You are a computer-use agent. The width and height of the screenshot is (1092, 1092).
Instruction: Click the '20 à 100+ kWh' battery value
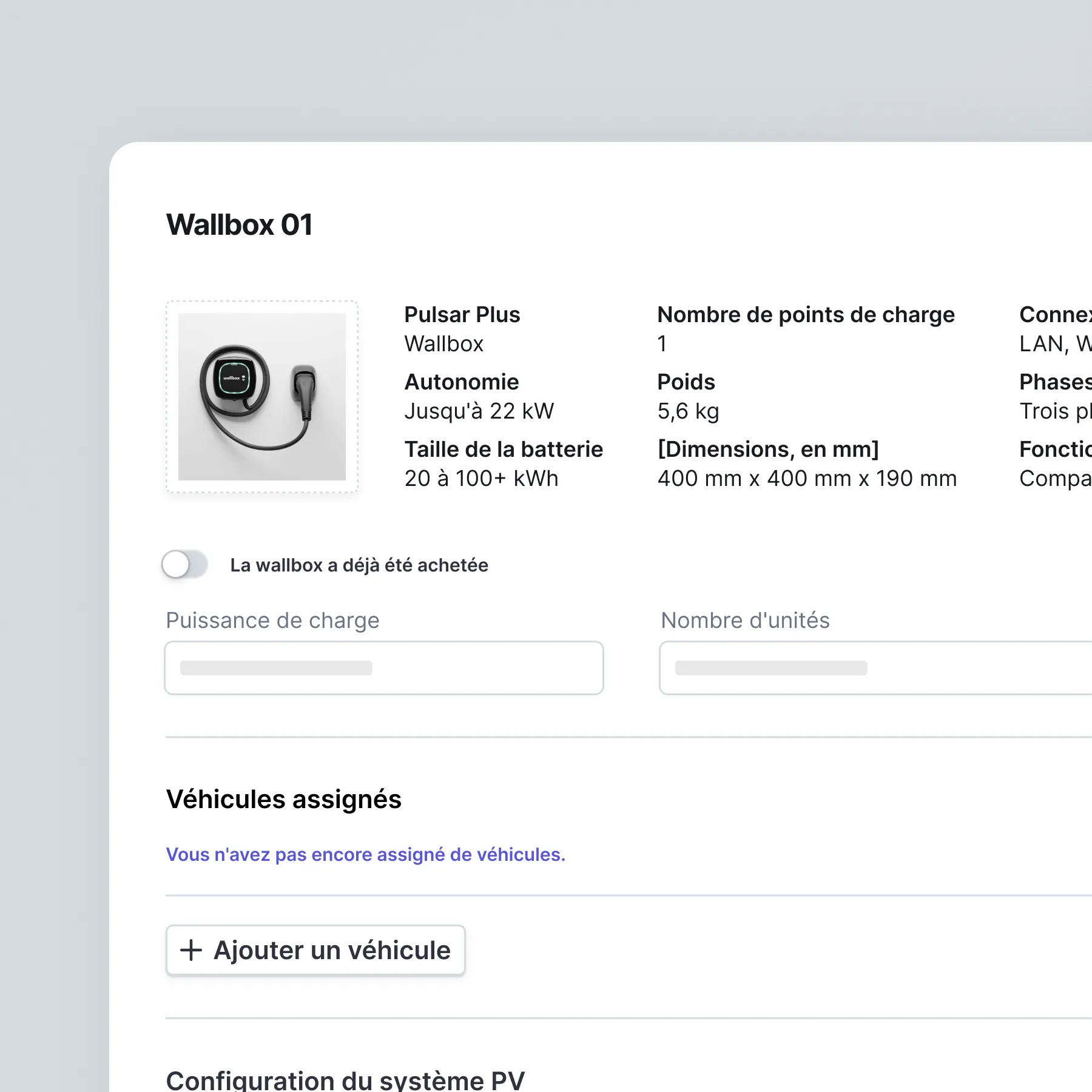point(481,479)
